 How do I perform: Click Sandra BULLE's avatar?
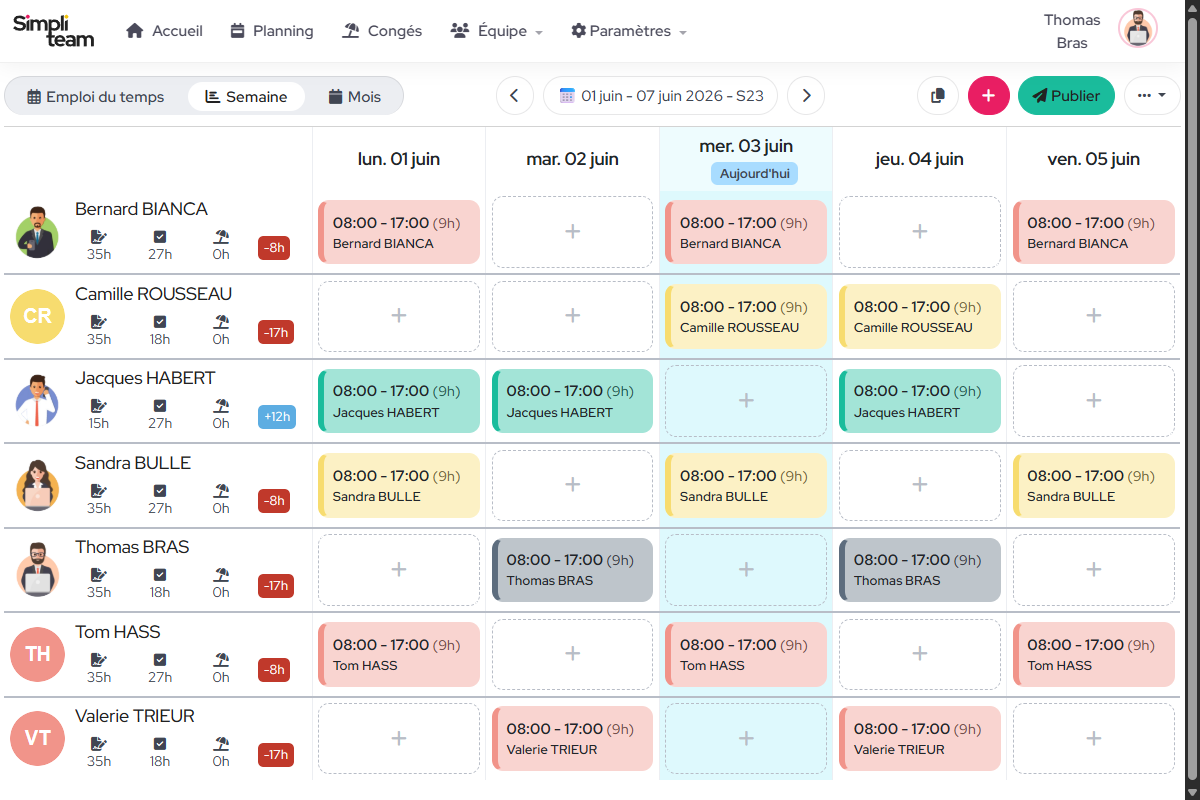click(37, 485)
